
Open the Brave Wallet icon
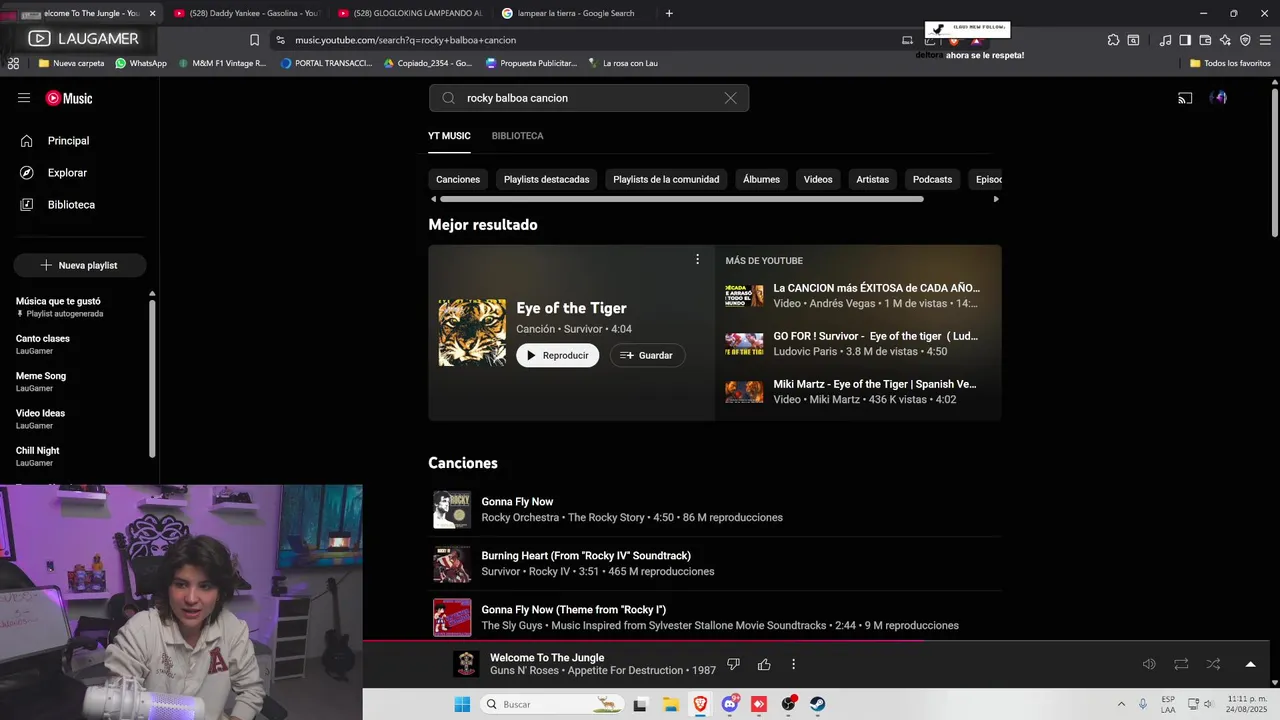point(1205,40)
